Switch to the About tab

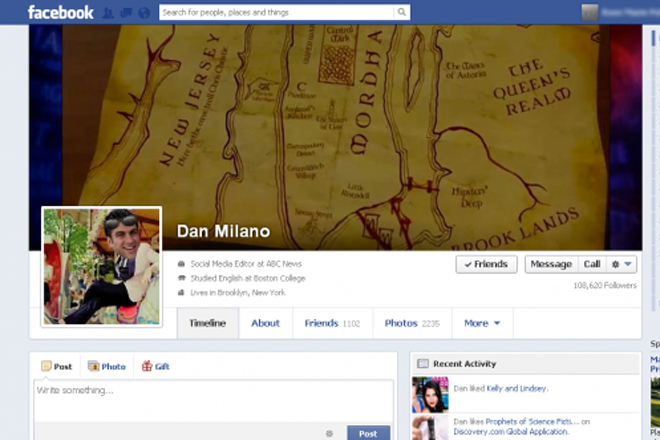(265, 323)
